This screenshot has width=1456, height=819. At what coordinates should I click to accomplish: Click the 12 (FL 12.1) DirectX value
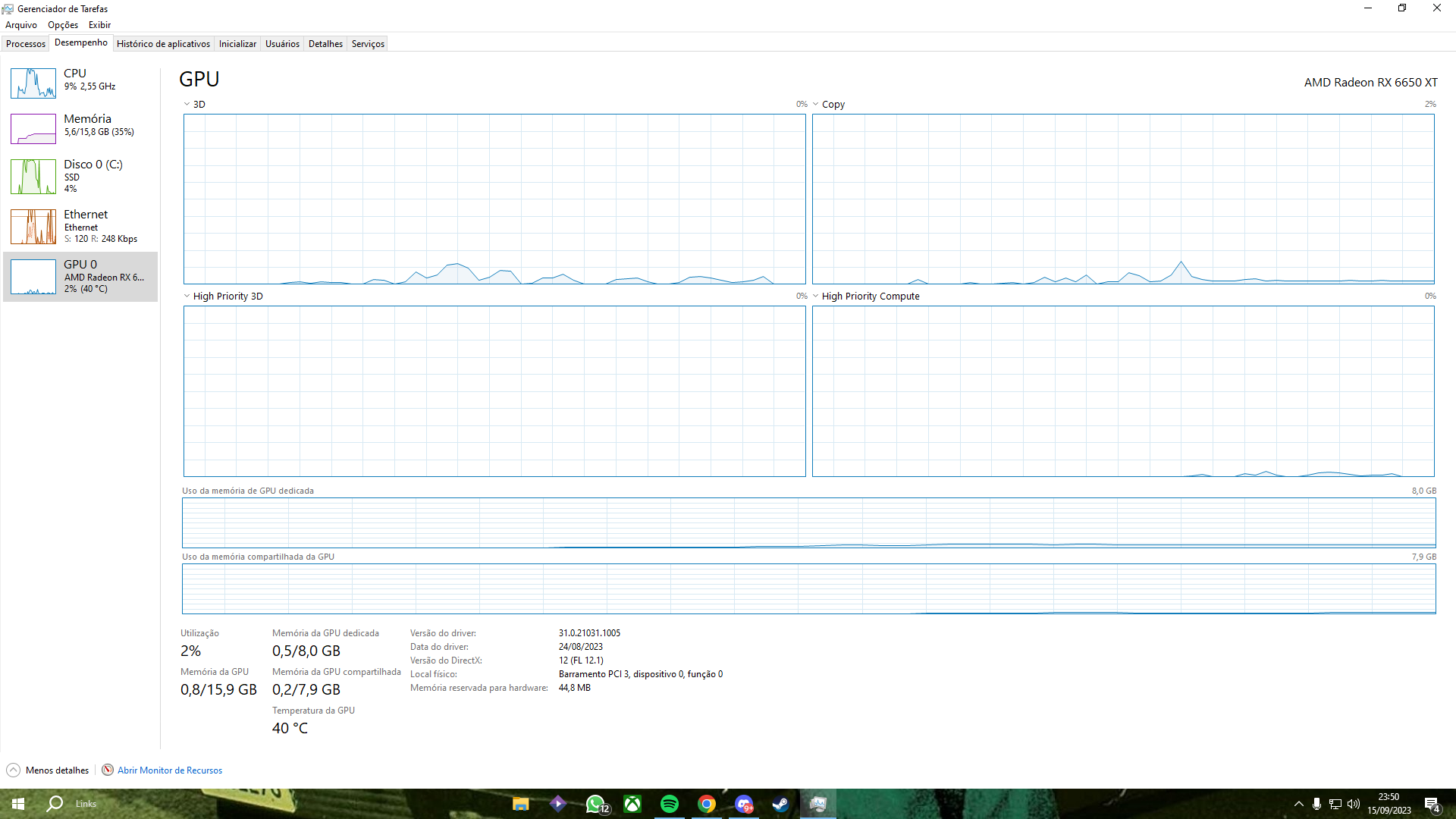tap(581, 661)
